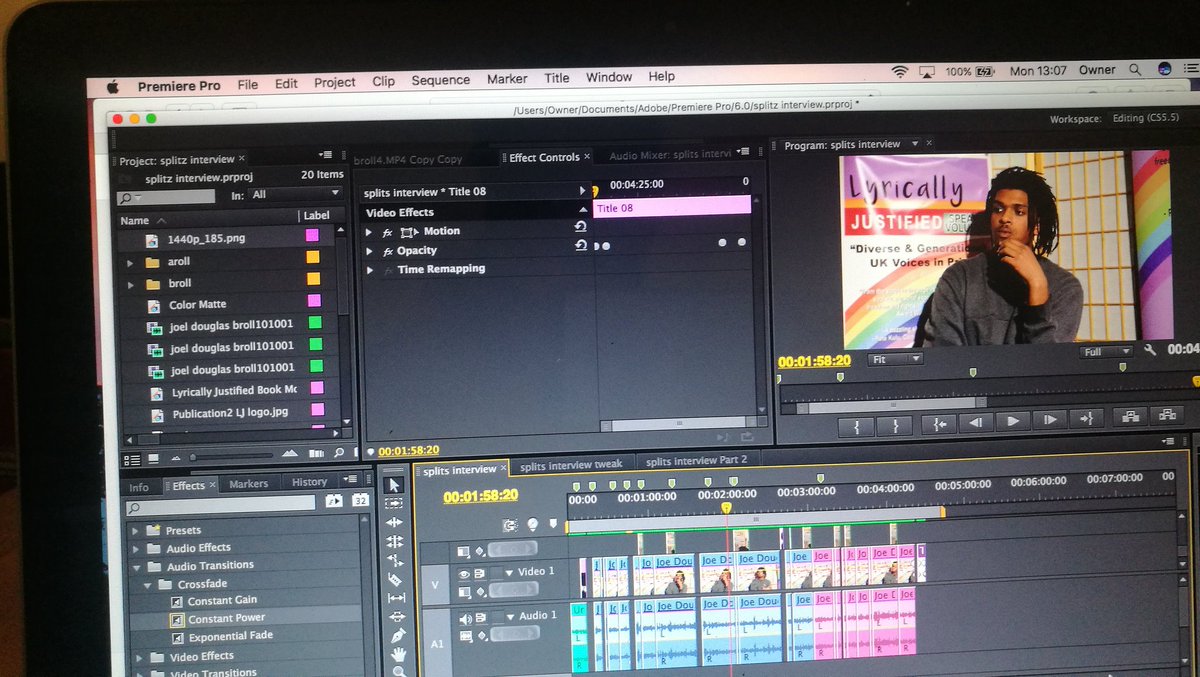
Task: Filter effects by accelerated effects icon
Action: (x=335, y=501)
